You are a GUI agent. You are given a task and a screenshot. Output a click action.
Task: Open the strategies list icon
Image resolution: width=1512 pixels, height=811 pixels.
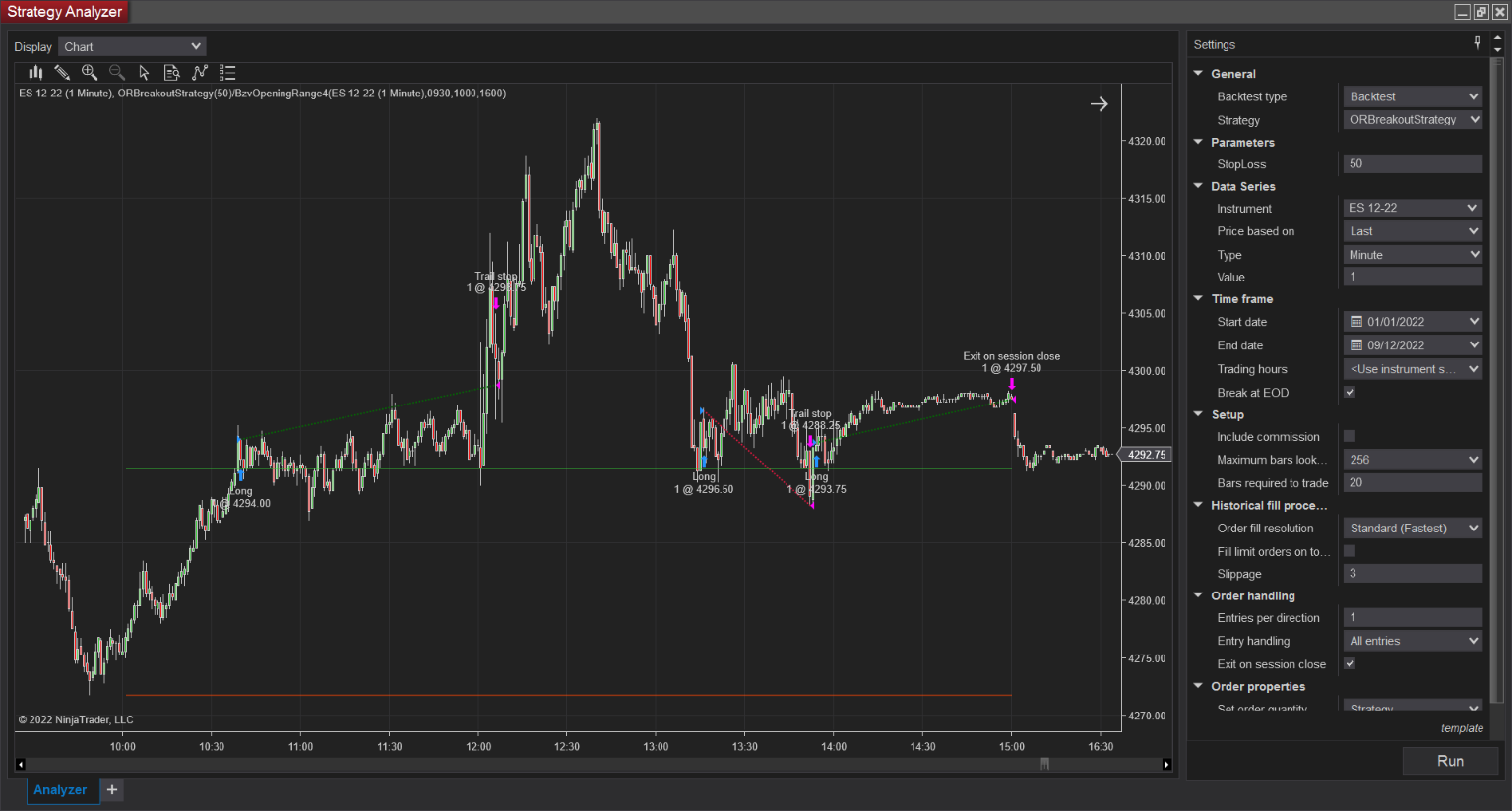click(227, 72)
